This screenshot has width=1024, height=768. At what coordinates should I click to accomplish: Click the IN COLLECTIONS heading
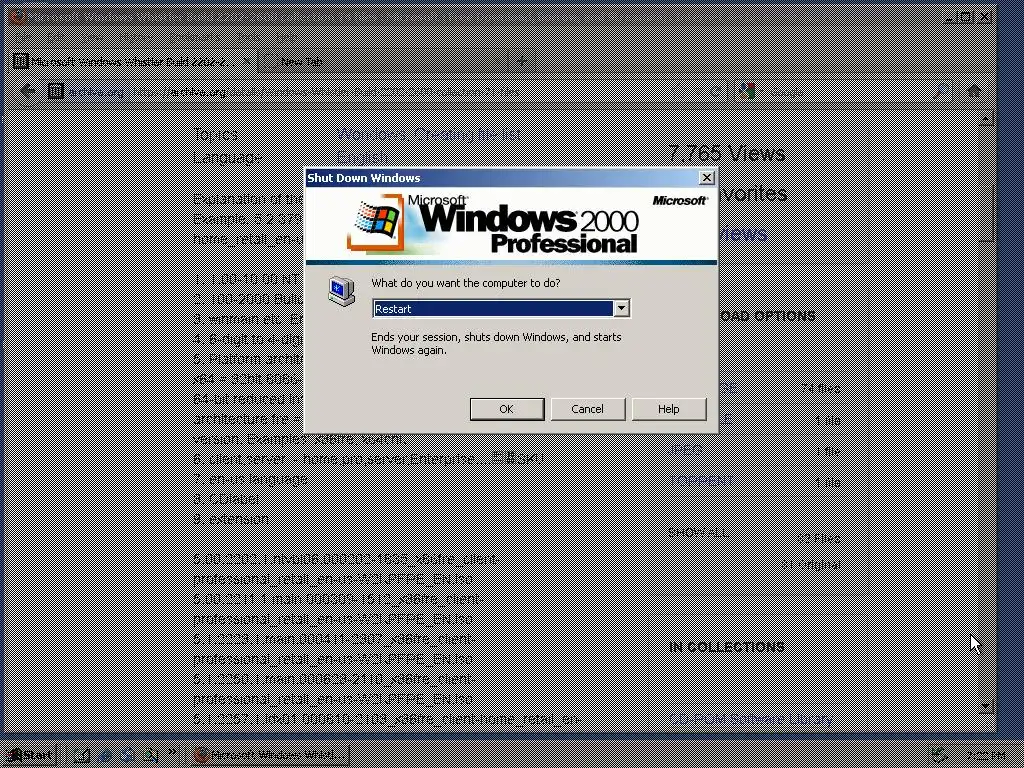727,647
